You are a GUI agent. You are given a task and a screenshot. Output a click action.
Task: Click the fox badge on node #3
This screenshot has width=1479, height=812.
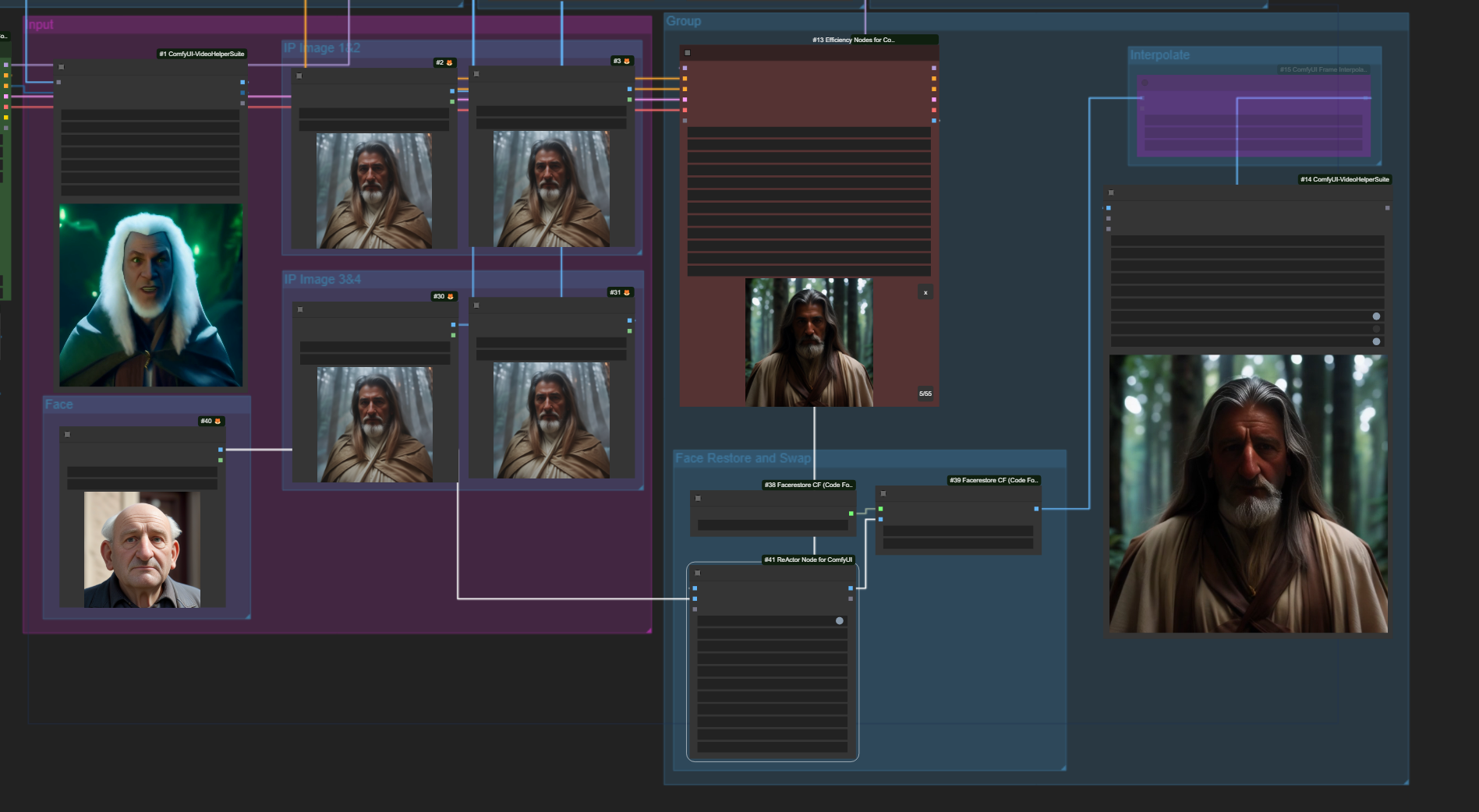click(626, 62)
